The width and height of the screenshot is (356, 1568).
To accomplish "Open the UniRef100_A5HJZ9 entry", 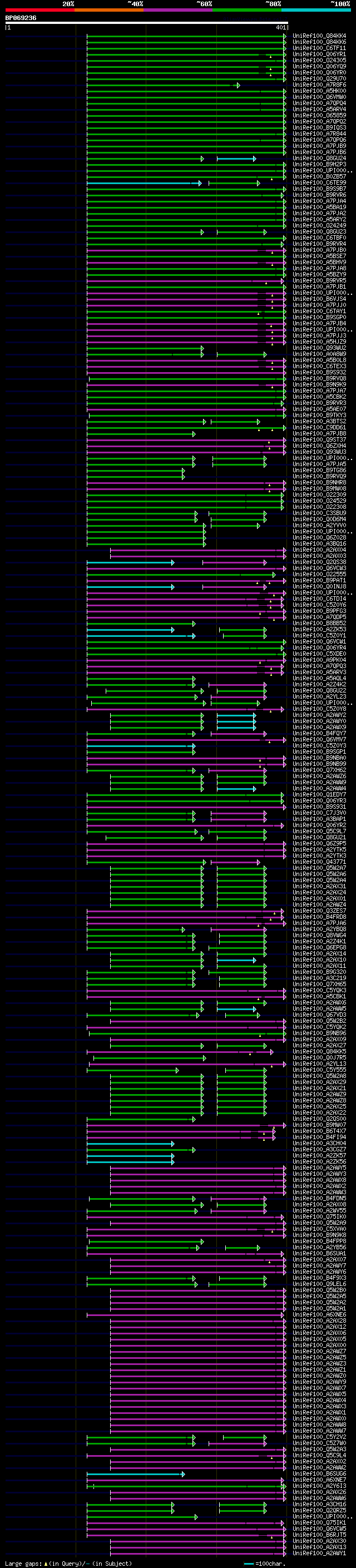I will point(319,342).
